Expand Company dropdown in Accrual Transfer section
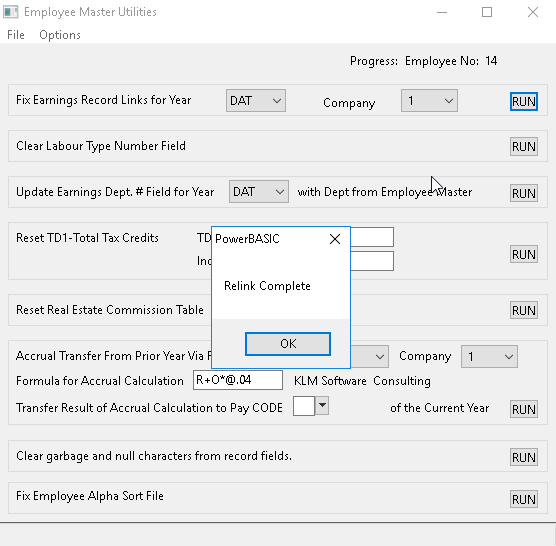556x546 pixels. 489,356
